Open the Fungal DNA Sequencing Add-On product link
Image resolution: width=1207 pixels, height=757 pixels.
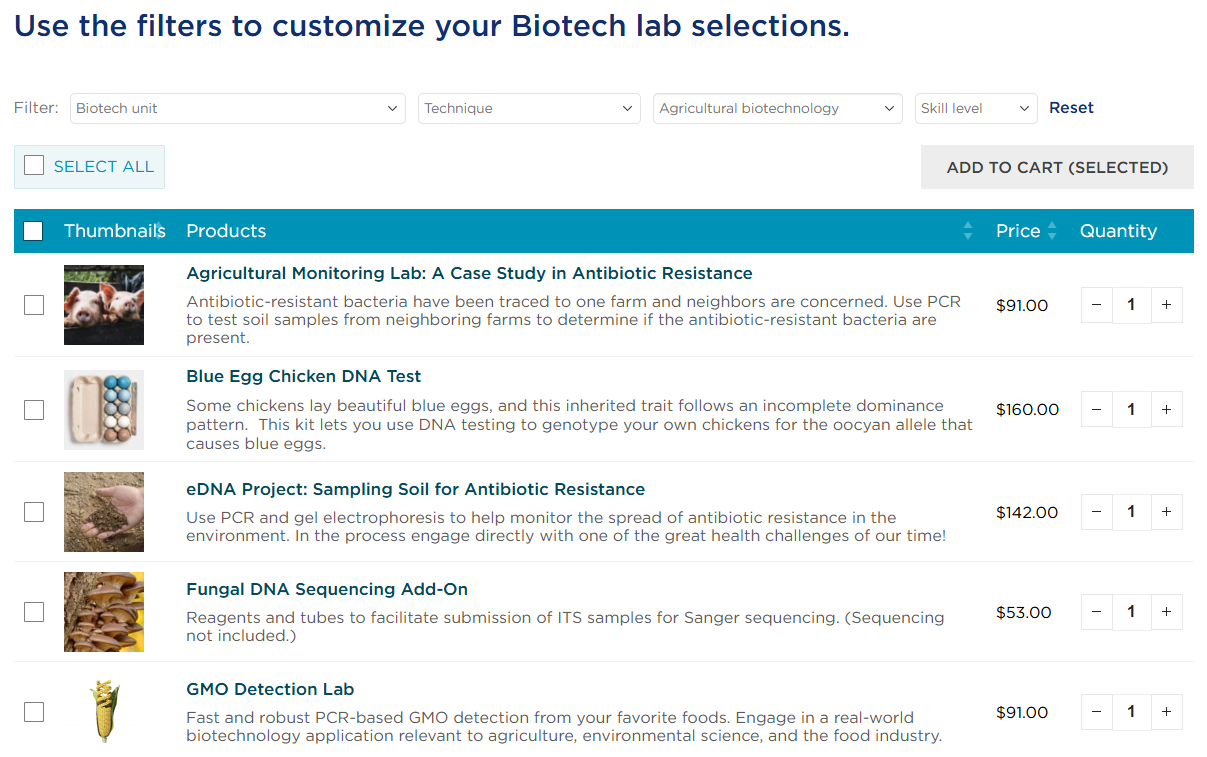(x=327, y=589)
